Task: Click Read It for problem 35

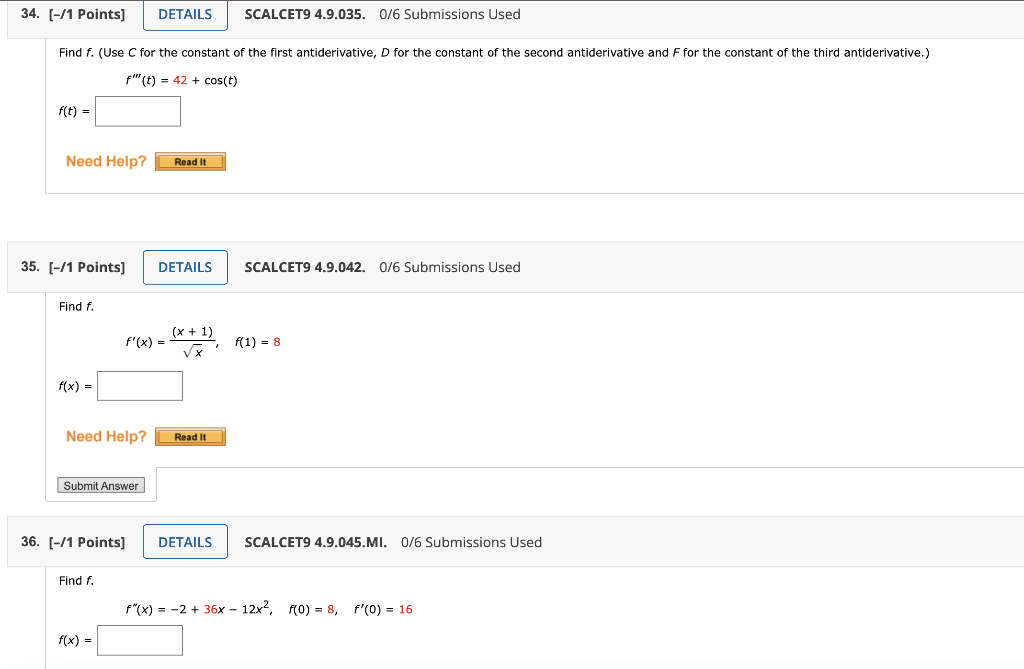Action: [x=190, y=436]
